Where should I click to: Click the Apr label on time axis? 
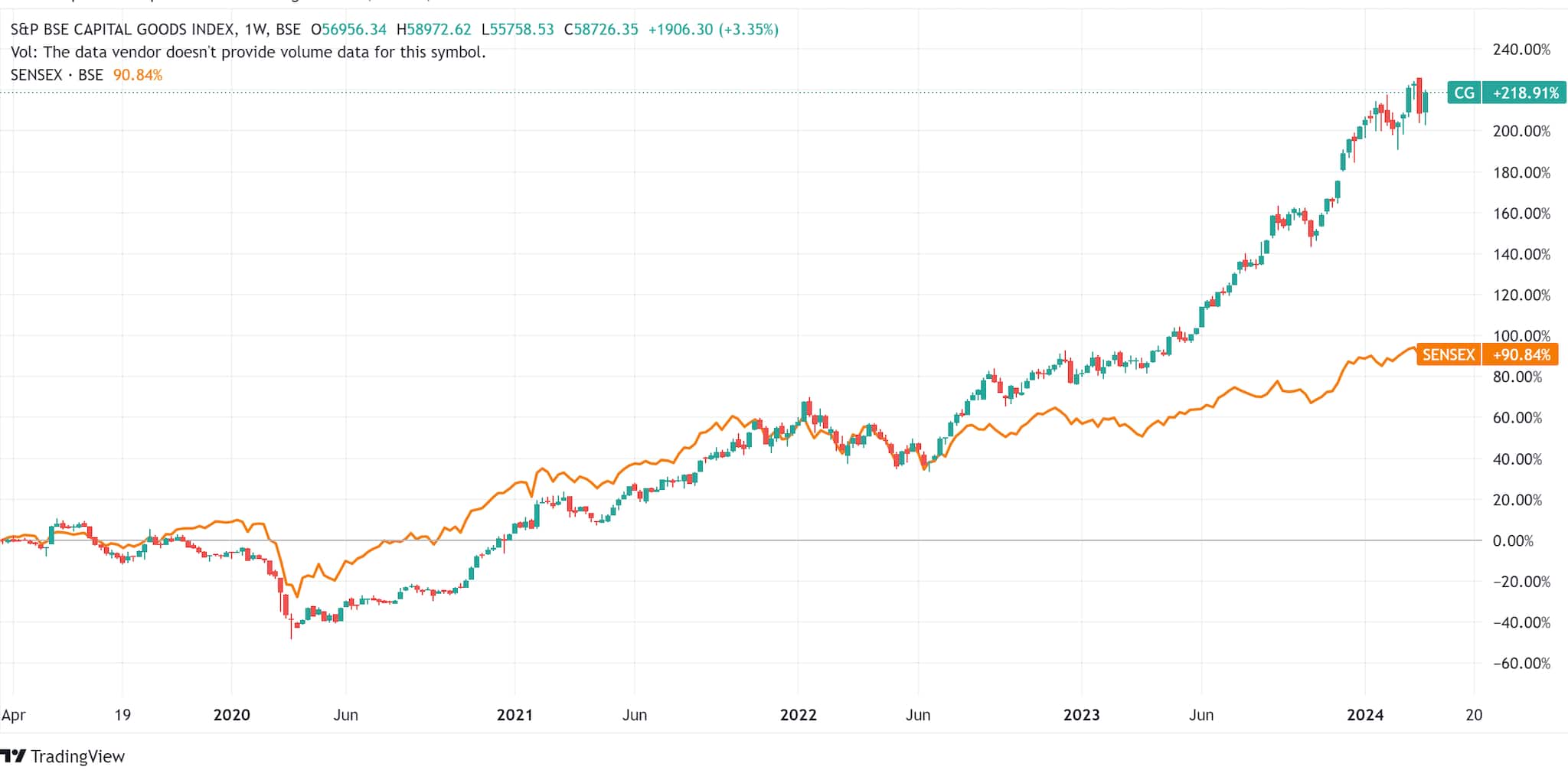click(13, 715)
